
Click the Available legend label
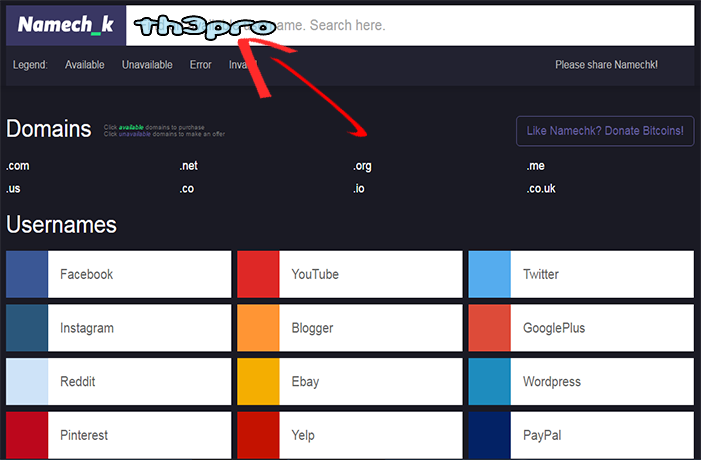click(84, 65)
